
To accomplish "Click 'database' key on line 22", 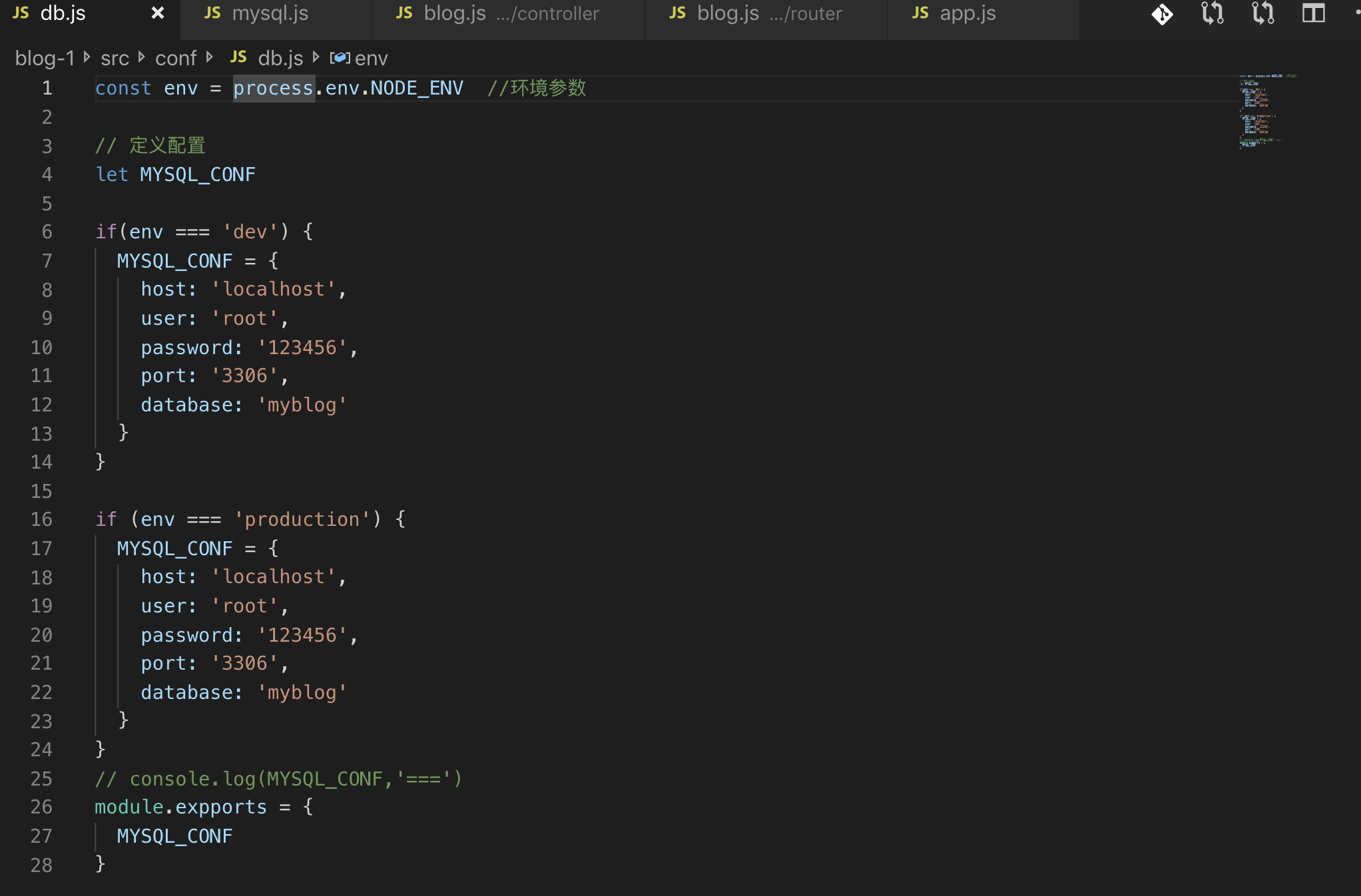I will pyautogui.click(x=186, y=692).
